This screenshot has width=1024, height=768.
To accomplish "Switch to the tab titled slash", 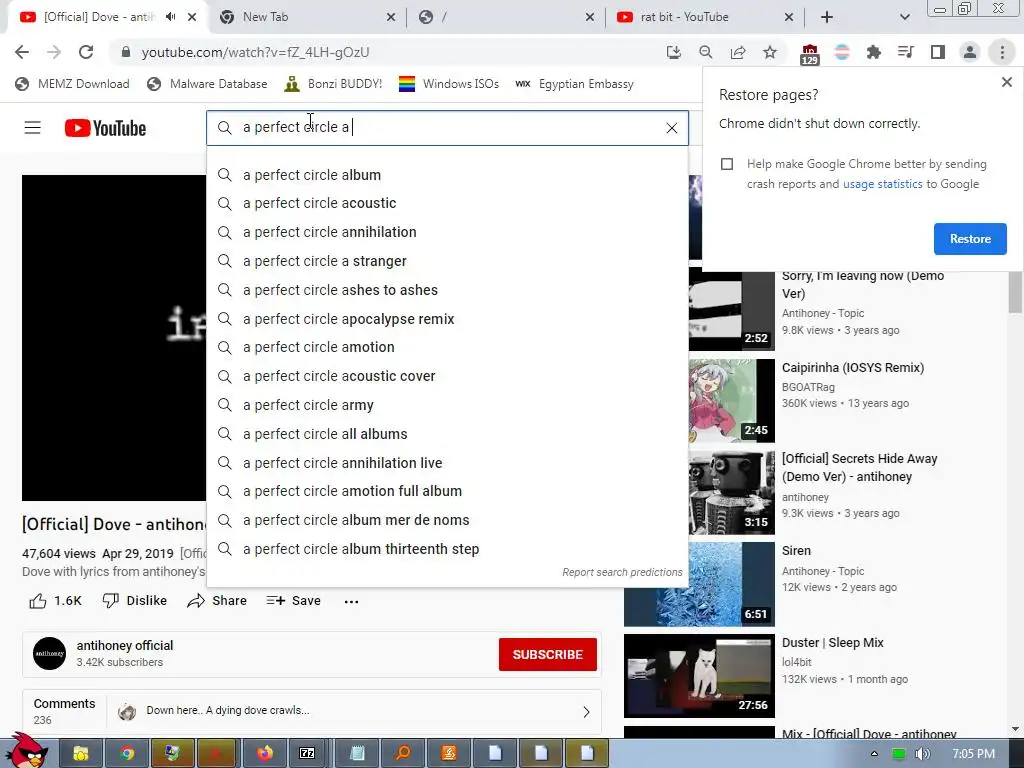I will [506, 17].
